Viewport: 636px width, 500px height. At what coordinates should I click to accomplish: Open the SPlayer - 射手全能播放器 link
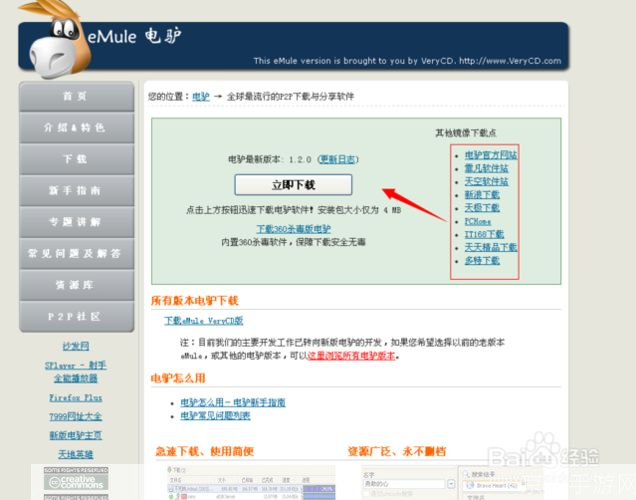[x=76, y=372]
